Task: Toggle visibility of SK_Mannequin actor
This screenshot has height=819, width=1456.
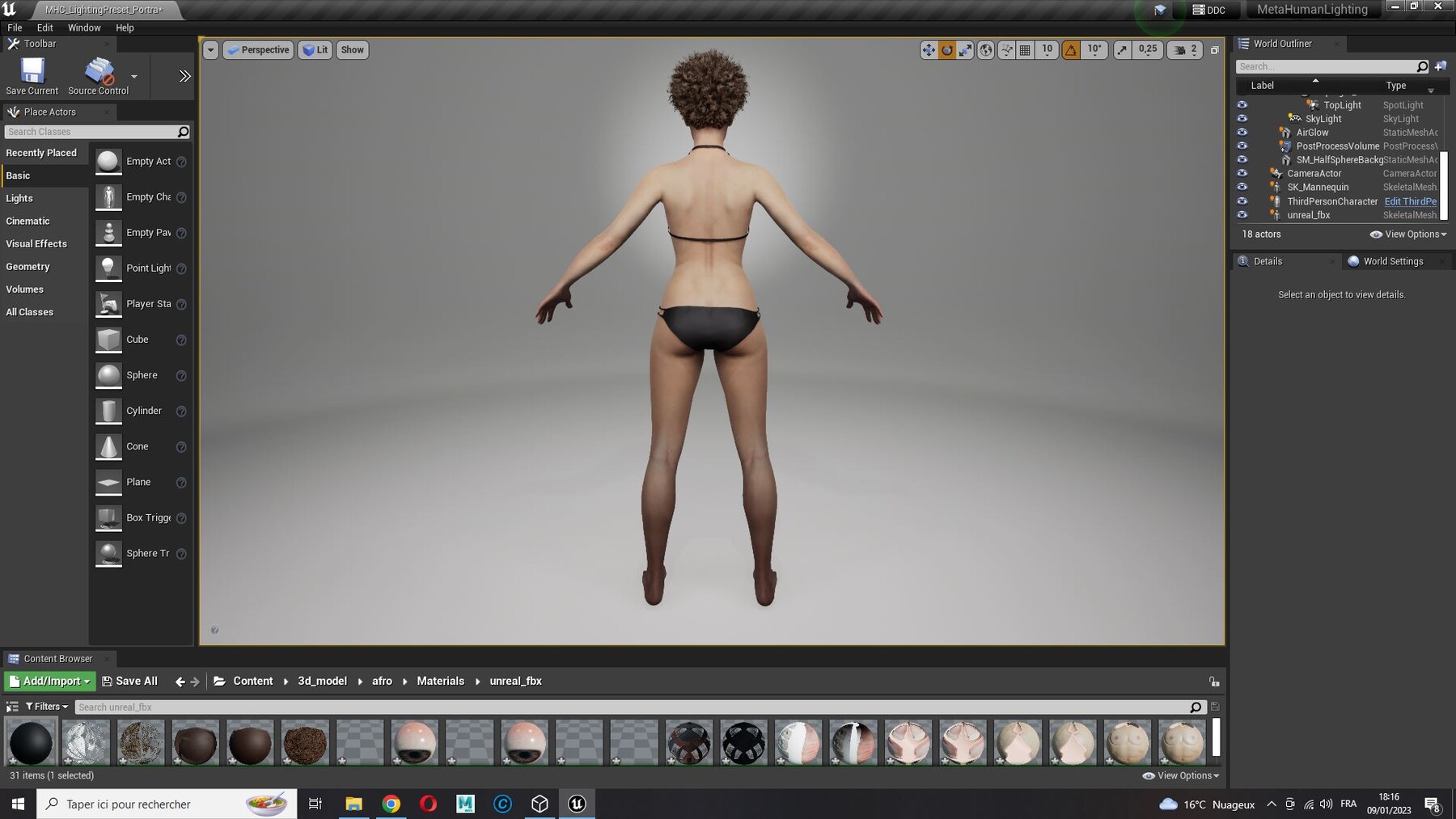Action: 1242,188
